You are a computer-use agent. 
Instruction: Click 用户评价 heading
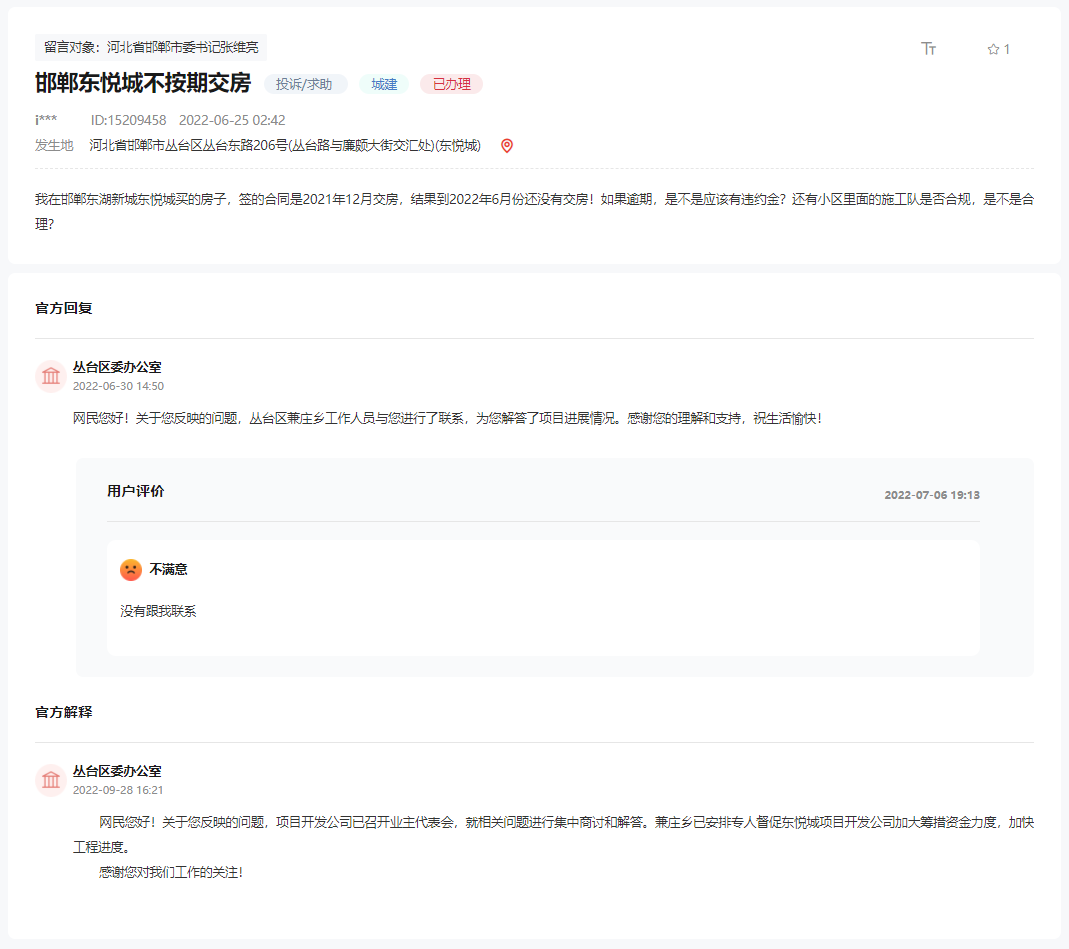coord(136,491)
